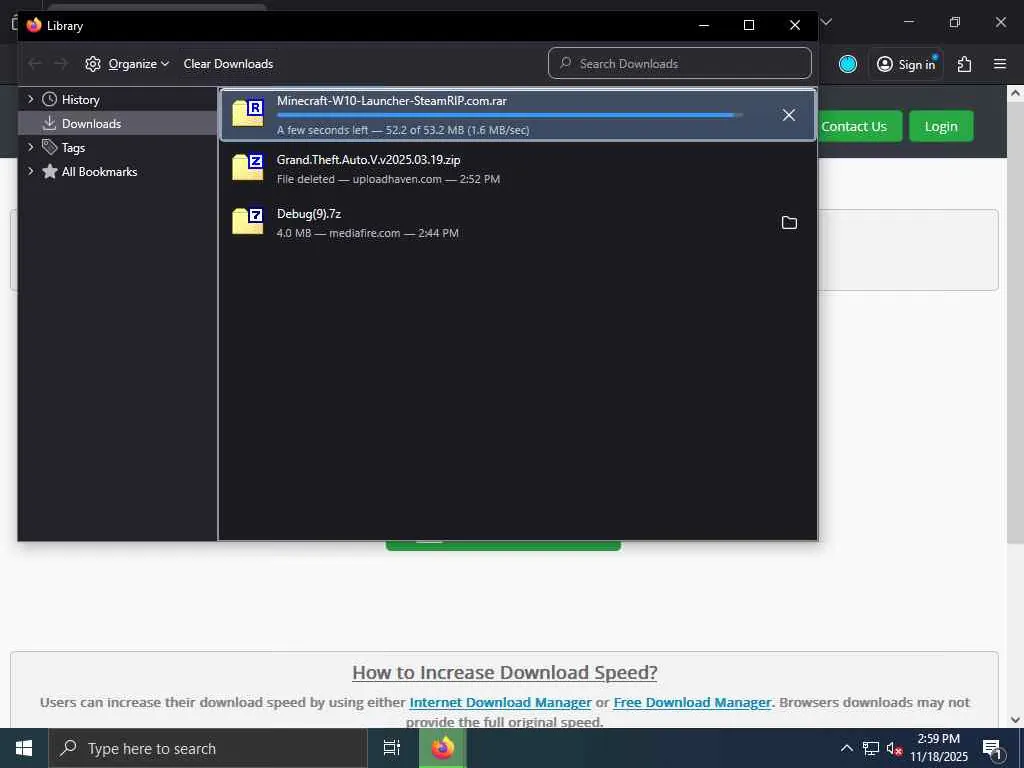Open the Organize gear menu
1024x768 pixels.
point(127,63)
